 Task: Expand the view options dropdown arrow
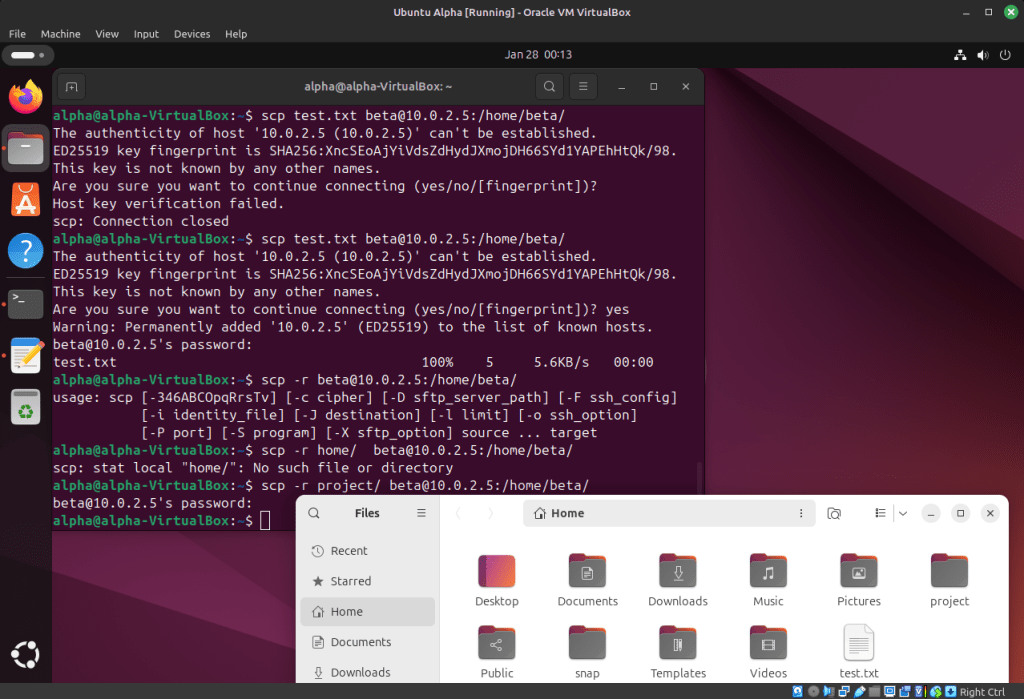click(x=903, y=513)
